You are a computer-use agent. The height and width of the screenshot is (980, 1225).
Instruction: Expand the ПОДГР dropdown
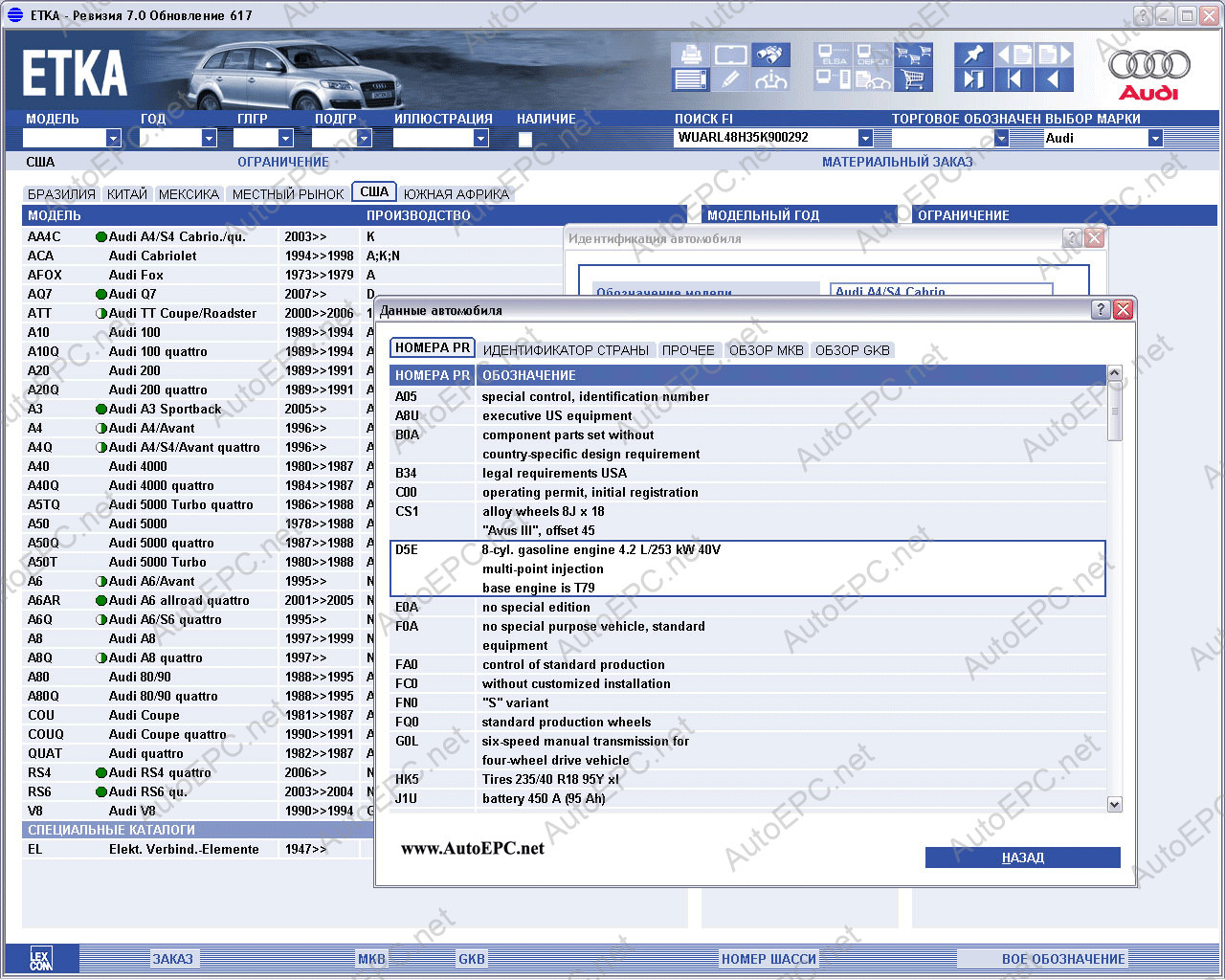[x=364, y=138]
